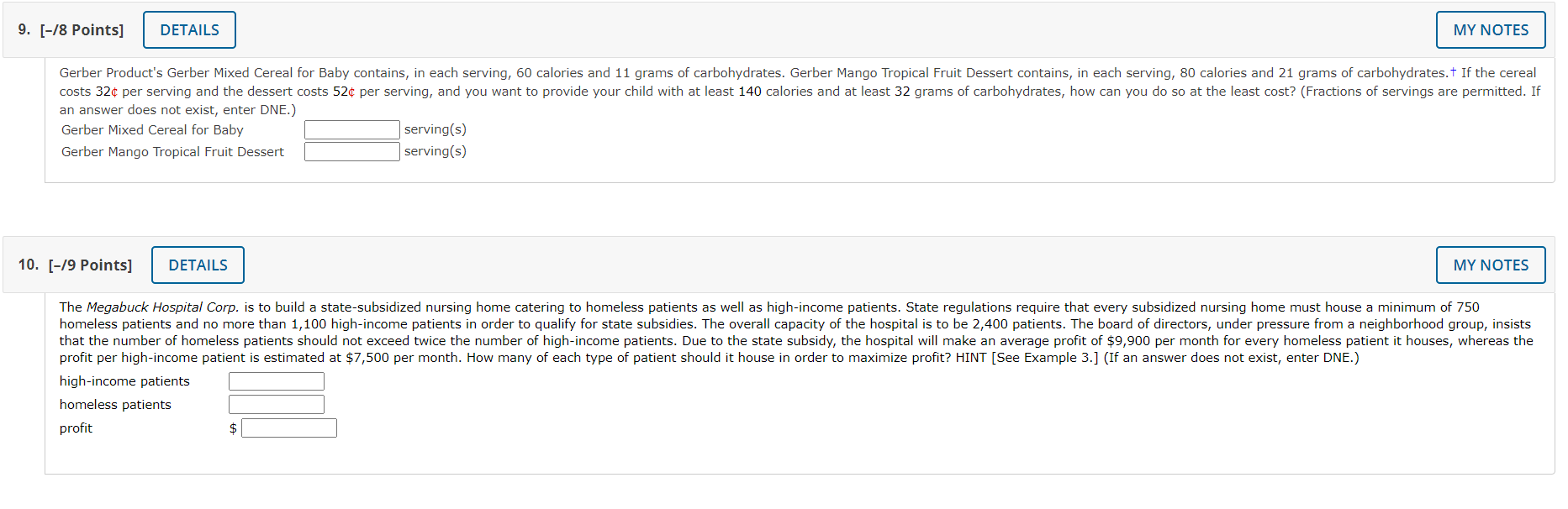Select the homeless patients answer field
The image size is (1568, 509).
(276, 404)
